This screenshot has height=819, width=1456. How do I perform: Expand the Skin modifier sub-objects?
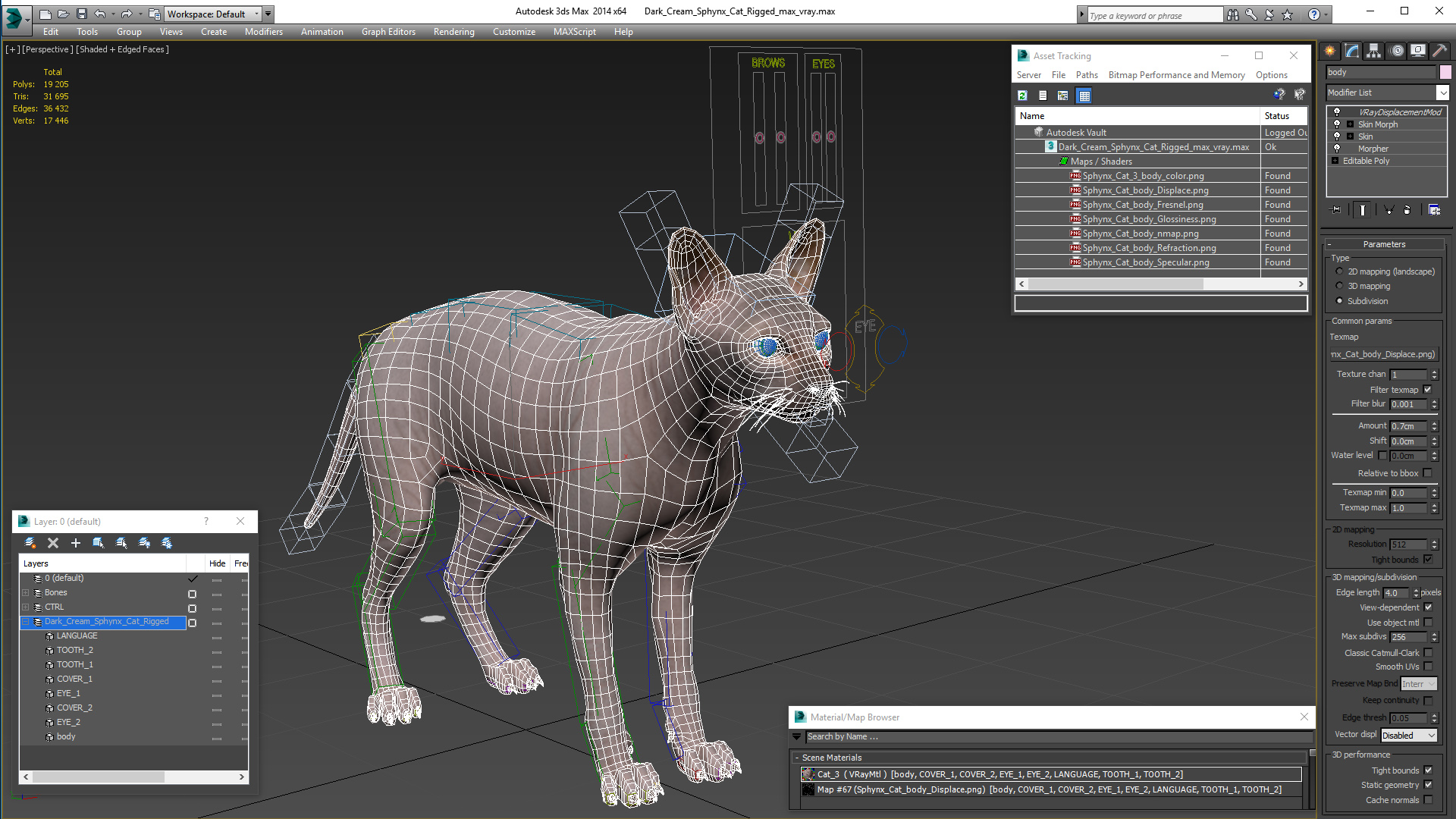pyautogui.click(x=1350, y=136)
